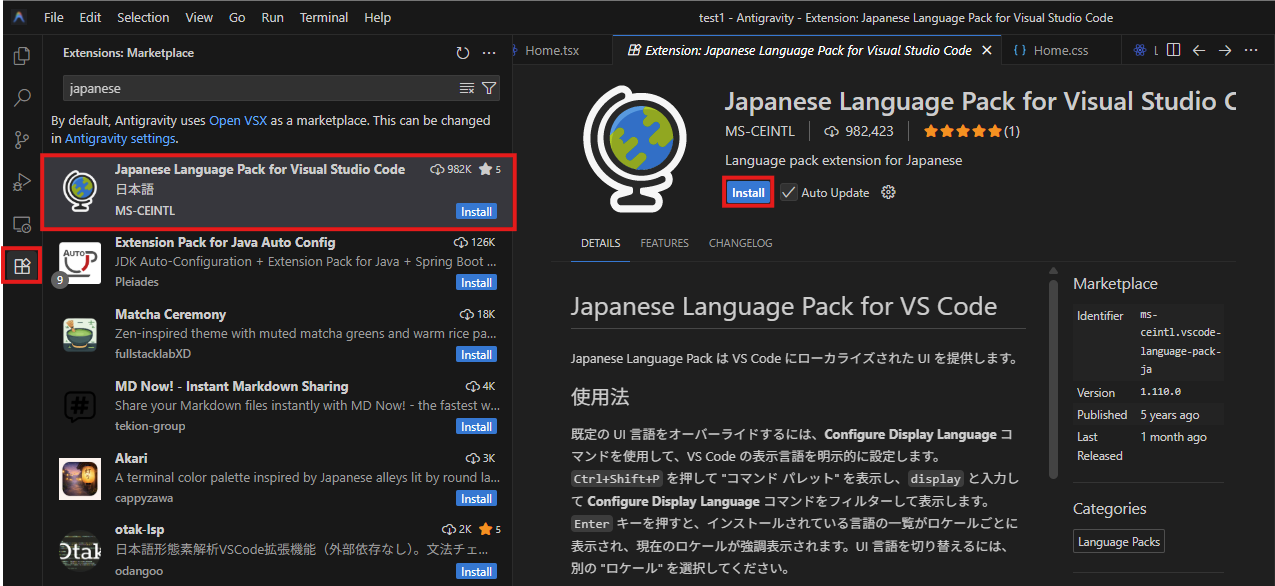Open the Open VSX marketplace link
The width and height of the screenshot is (1275, 586).
point(238,120)
